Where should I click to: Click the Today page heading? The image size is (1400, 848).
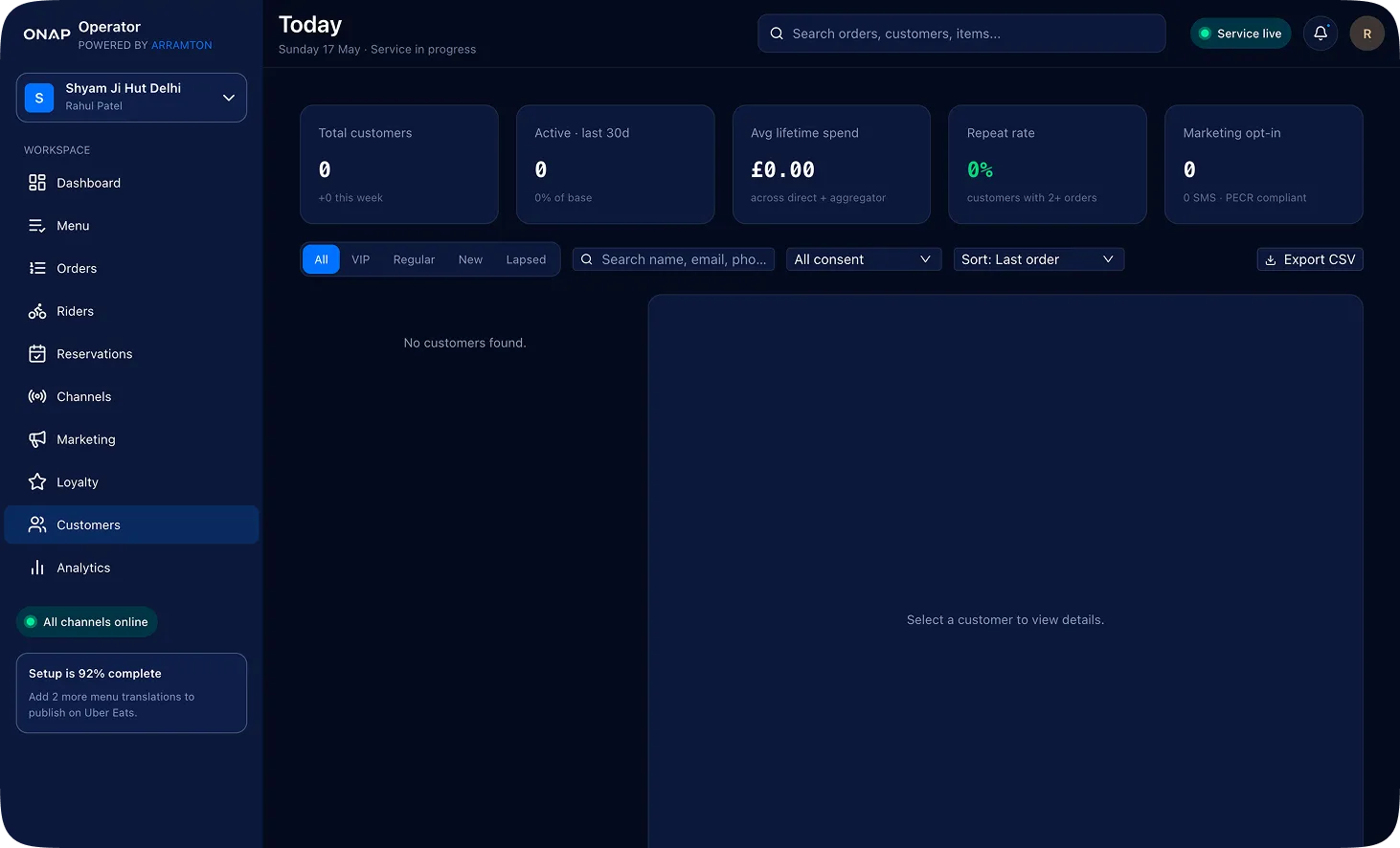[310, 25]
